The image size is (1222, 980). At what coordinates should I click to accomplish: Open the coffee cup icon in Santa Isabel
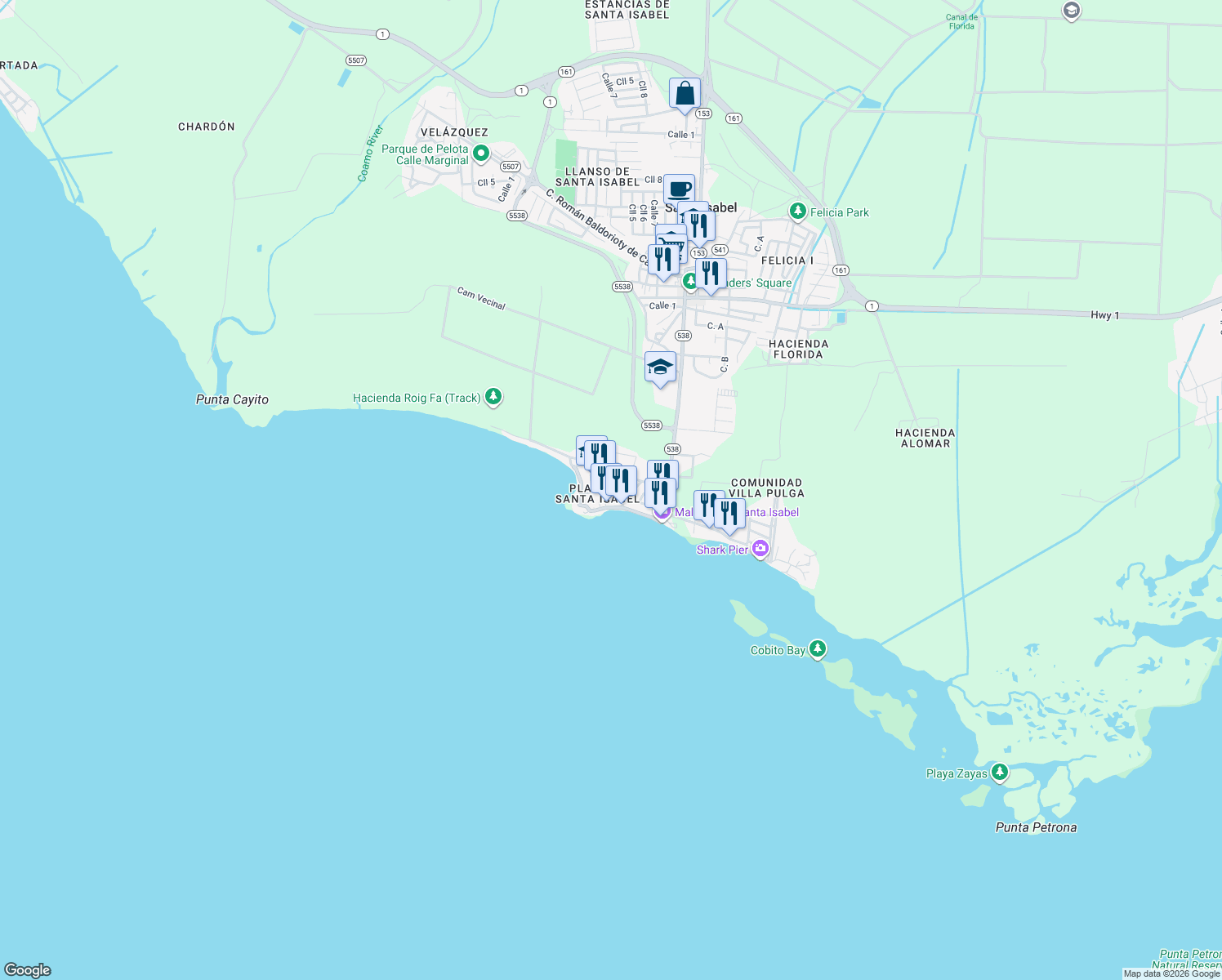click(677, 188)
